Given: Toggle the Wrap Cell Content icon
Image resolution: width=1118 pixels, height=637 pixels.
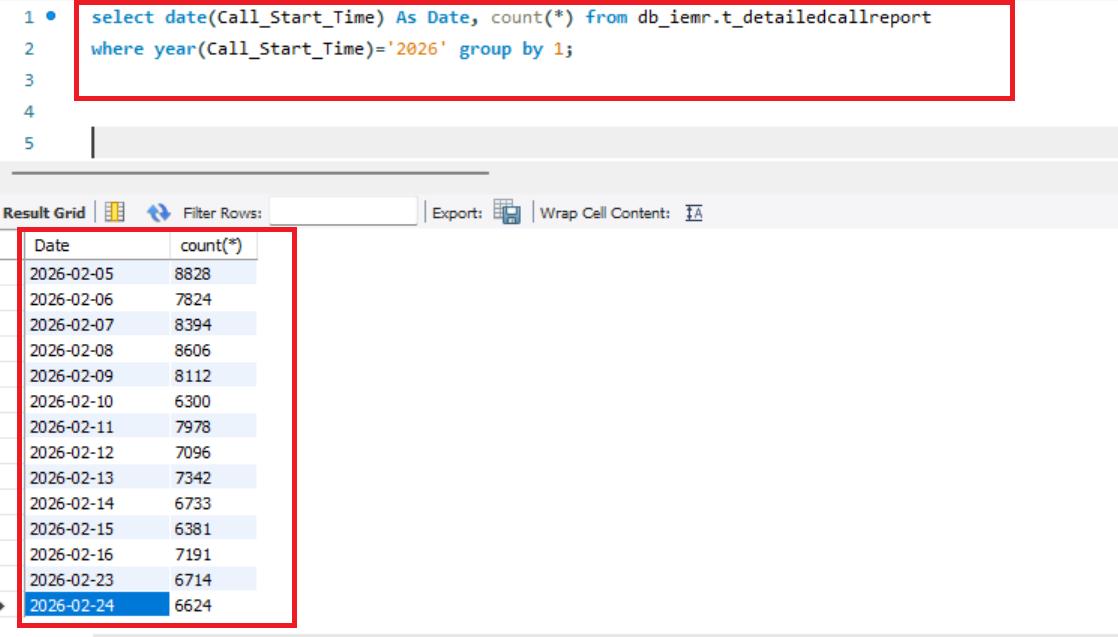Looking at the screenshot, I should pos(694,212).
